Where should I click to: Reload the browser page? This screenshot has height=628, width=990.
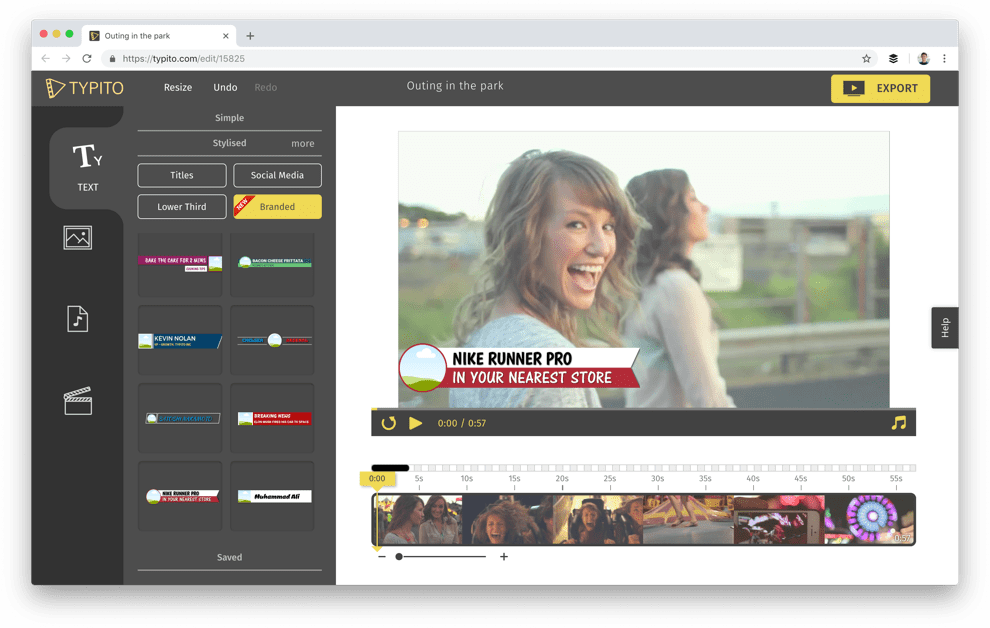[87, 59]
